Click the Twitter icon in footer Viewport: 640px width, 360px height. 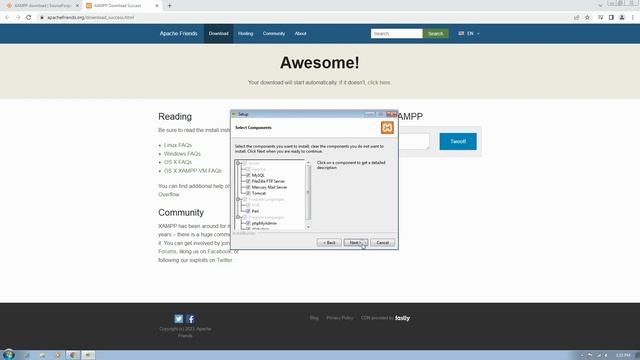(178, 318)
